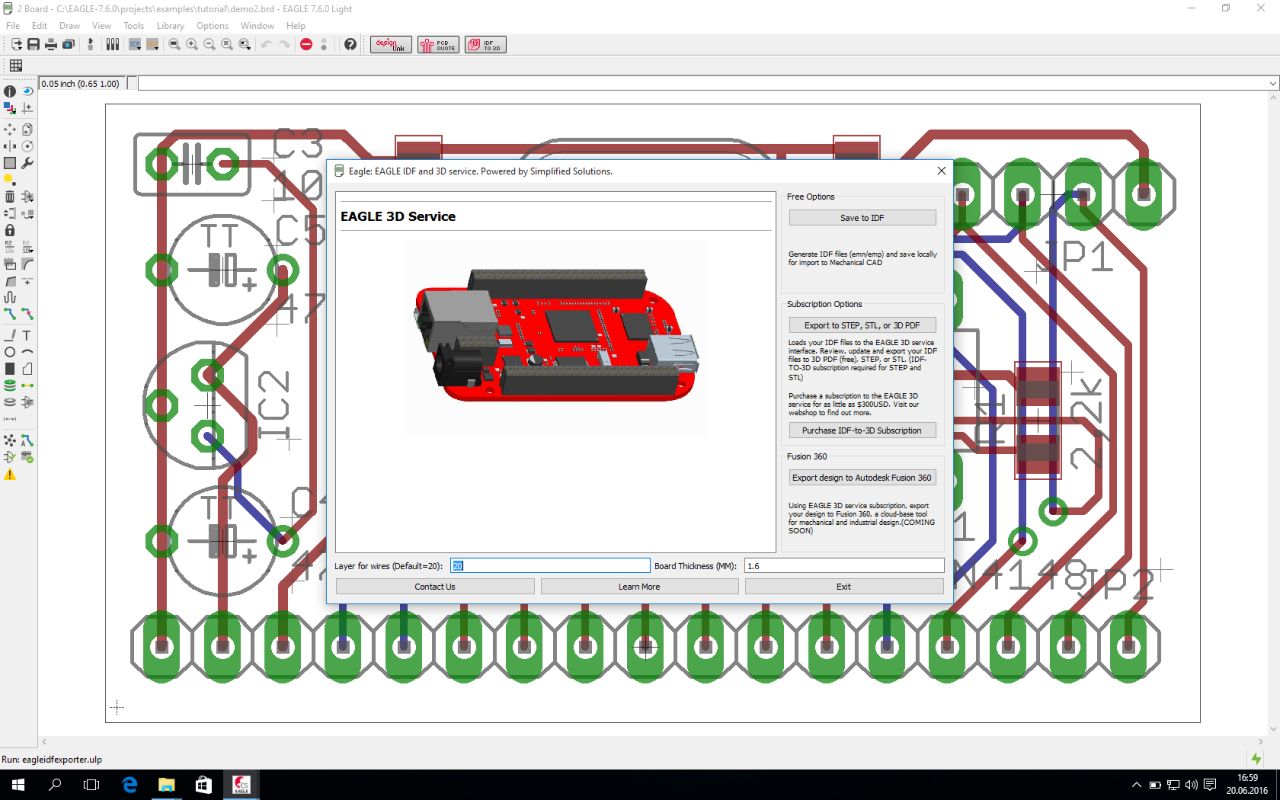Close the EAGLE 3D service dialog
The width and height of the screenshot is (1280, 800).
[941, 171]
